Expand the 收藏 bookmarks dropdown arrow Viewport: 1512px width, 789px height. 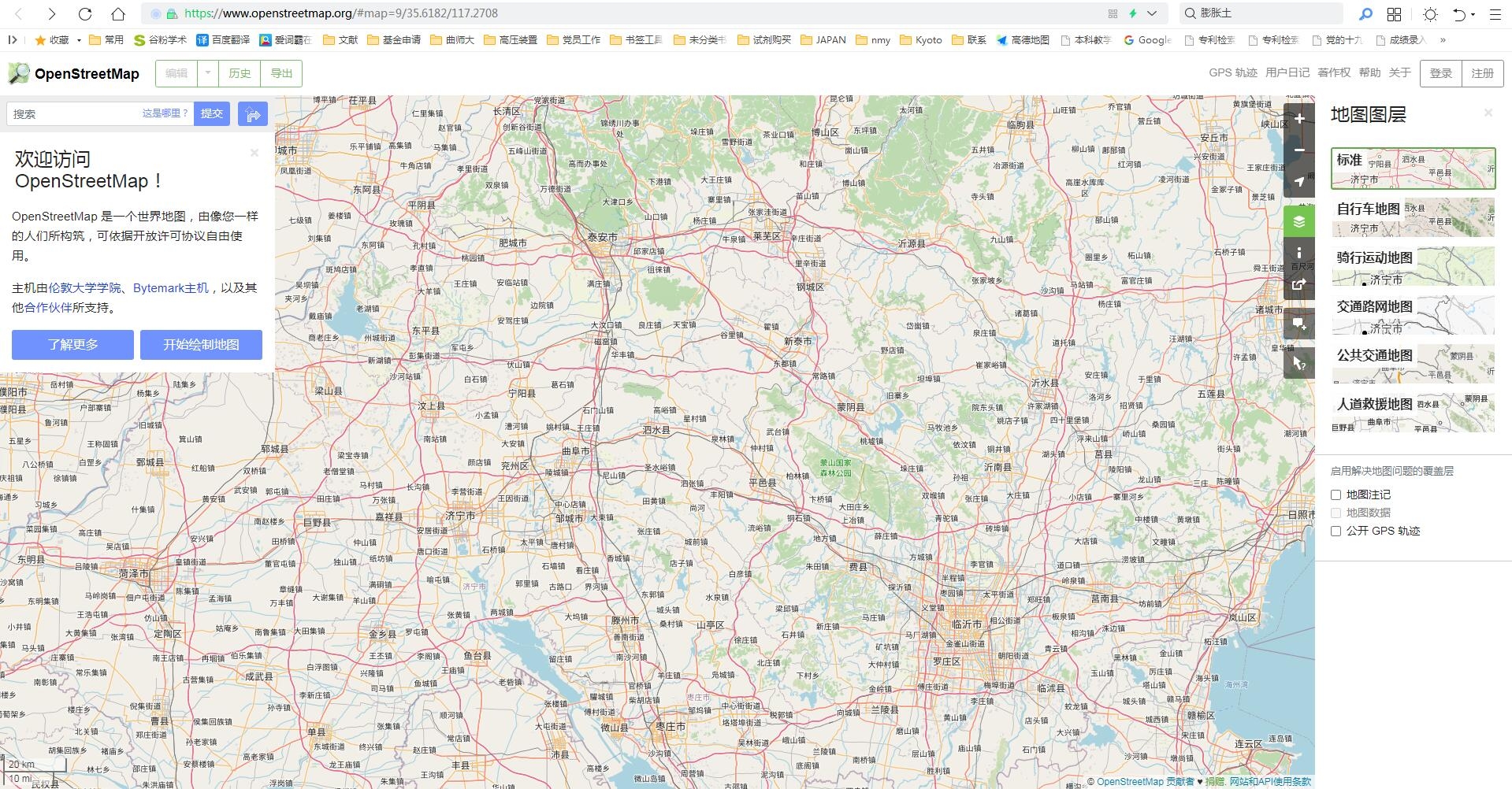click(x=79, y=40)
